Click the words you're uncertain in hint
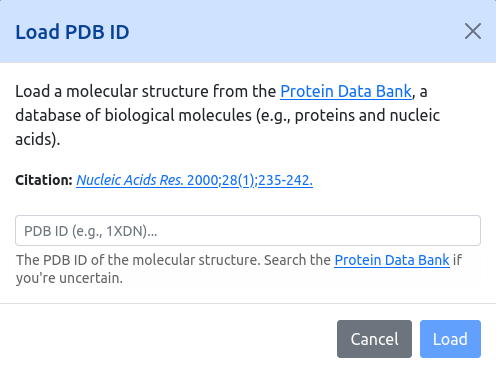The height and width of the screenshot is (373, 496). pyautogui.click(x=69, y=278)
